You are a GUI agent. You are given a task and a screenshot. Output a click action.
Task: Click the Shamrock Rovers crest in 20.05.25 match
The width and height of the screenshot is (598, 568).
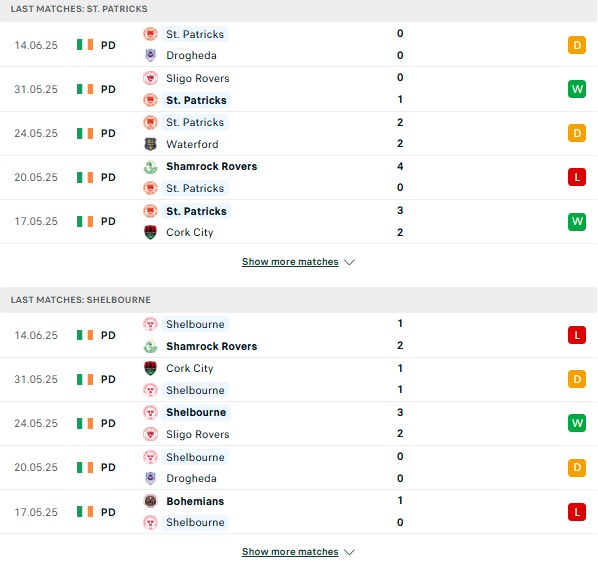pyautogui.click(x=150, y=167)
